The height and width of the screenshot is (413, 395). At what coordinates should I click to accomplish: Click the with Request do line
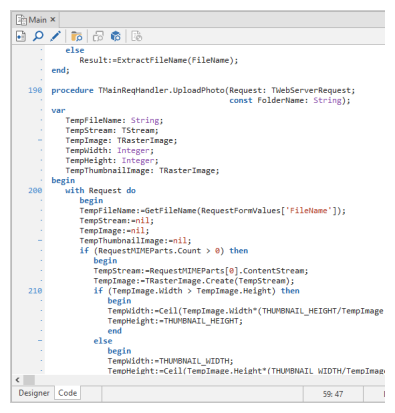click(x=100, y=191)
